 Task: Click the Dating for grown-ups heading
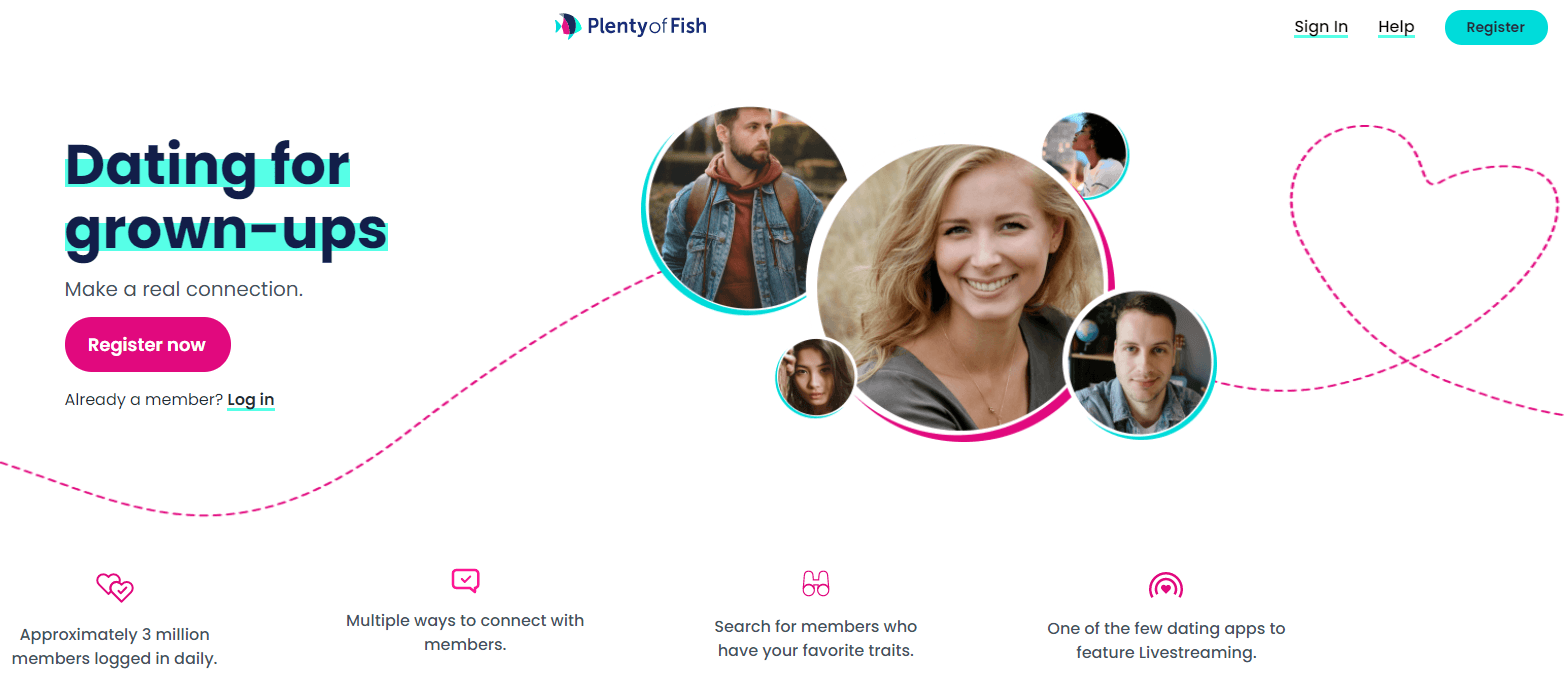pos(226,198)
